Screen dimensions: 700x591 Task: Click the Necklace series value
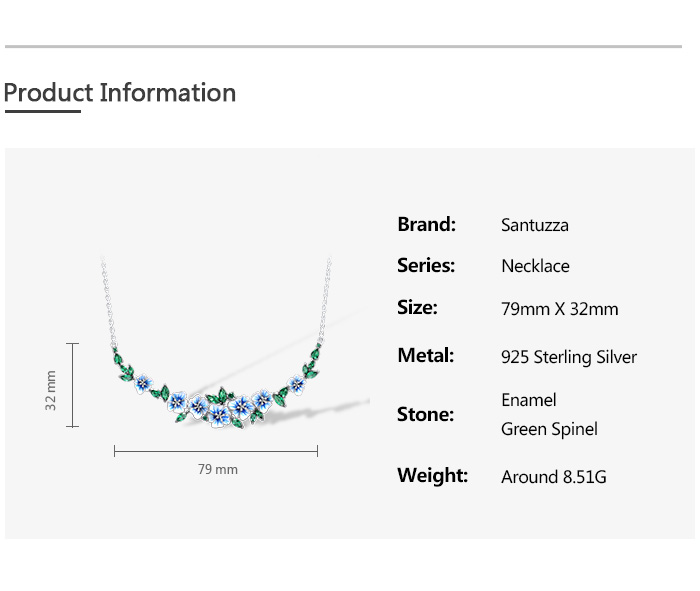[535, 266]
